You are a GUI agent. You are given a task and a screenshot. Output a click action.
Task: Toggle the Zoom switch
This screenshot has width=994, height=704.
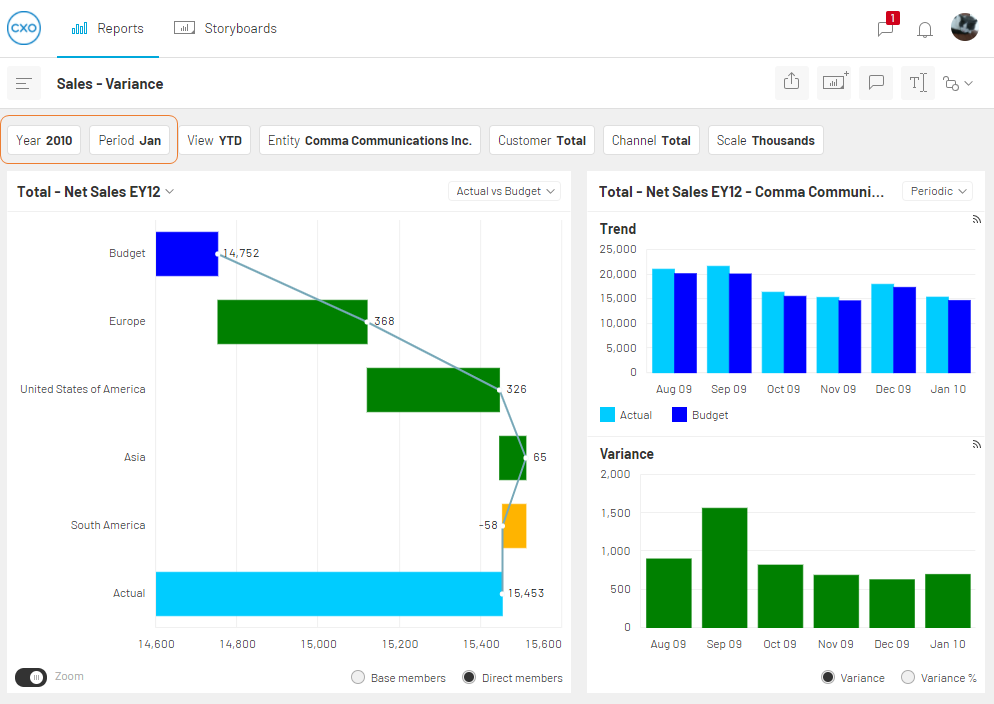31,677
